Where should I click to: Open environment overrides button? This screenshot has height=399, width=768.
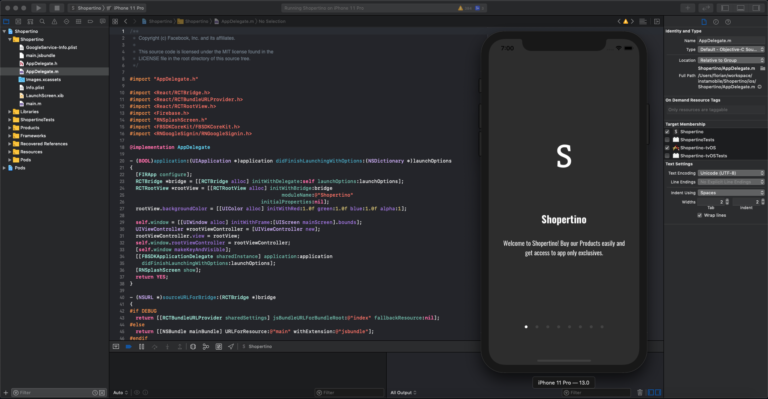pos(218,347)
